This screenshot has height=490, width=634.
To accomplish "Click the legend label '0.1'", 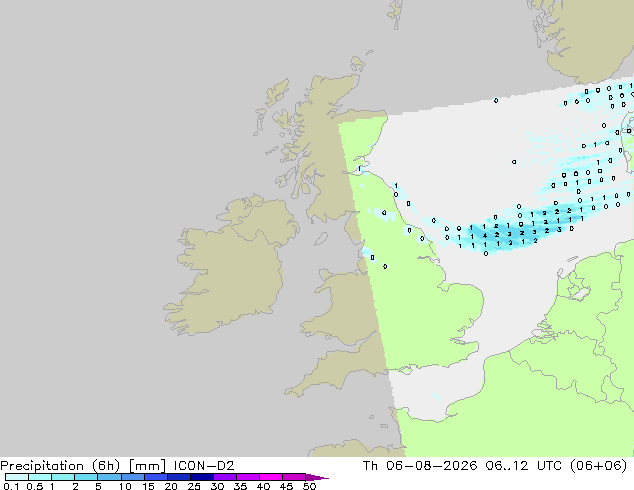I will tap(11, 486).
